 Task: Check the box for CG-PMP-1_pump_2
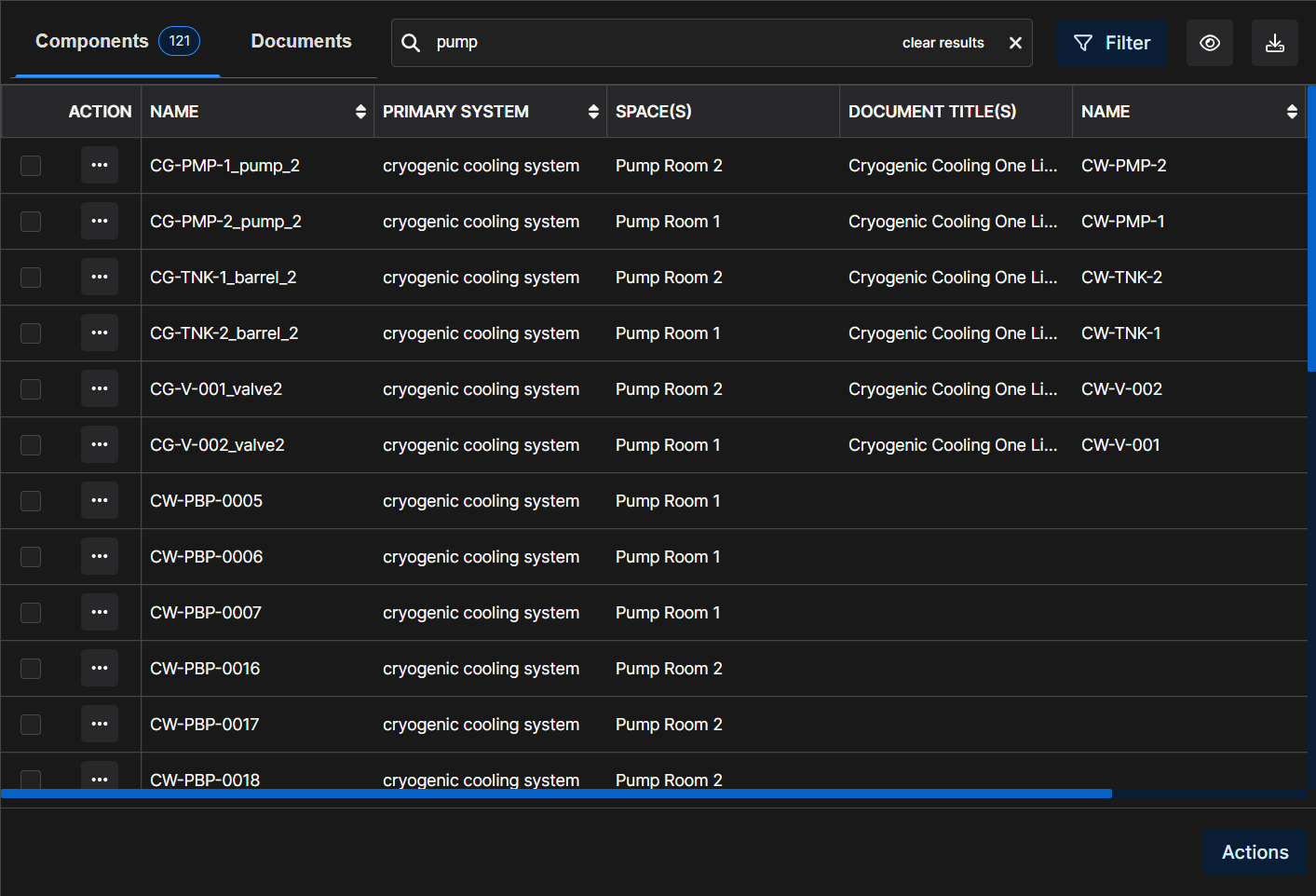(x=31, y=166)
